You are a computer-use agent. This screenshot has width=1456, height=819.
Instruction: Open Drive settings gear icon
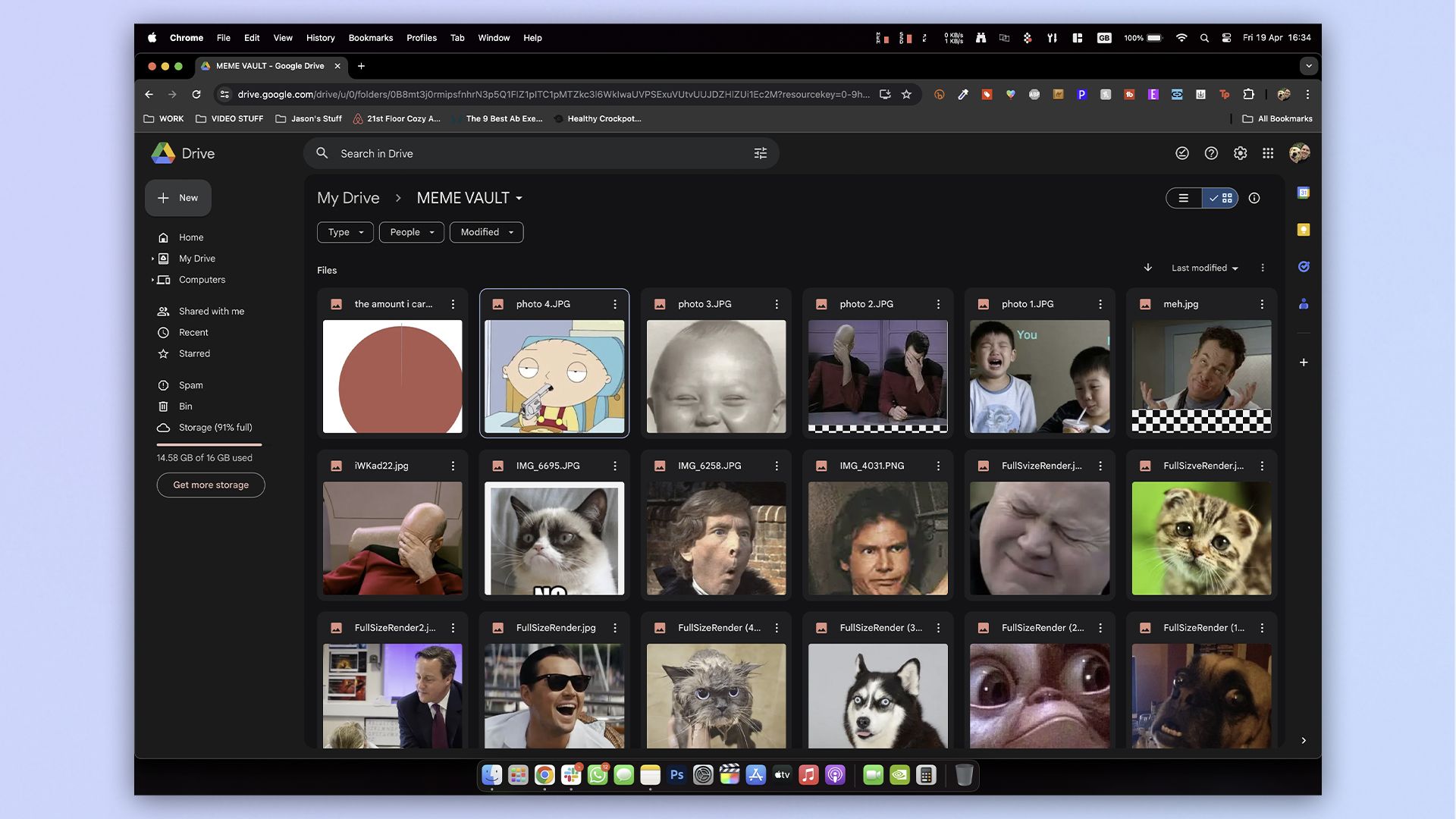1240,152
